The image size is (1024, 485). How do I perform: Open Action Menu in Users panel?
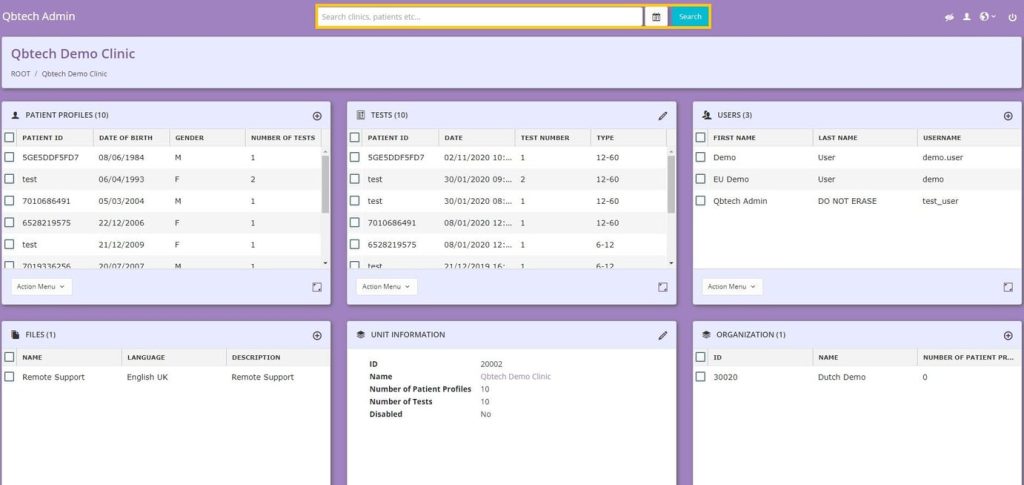coord(732,287)
